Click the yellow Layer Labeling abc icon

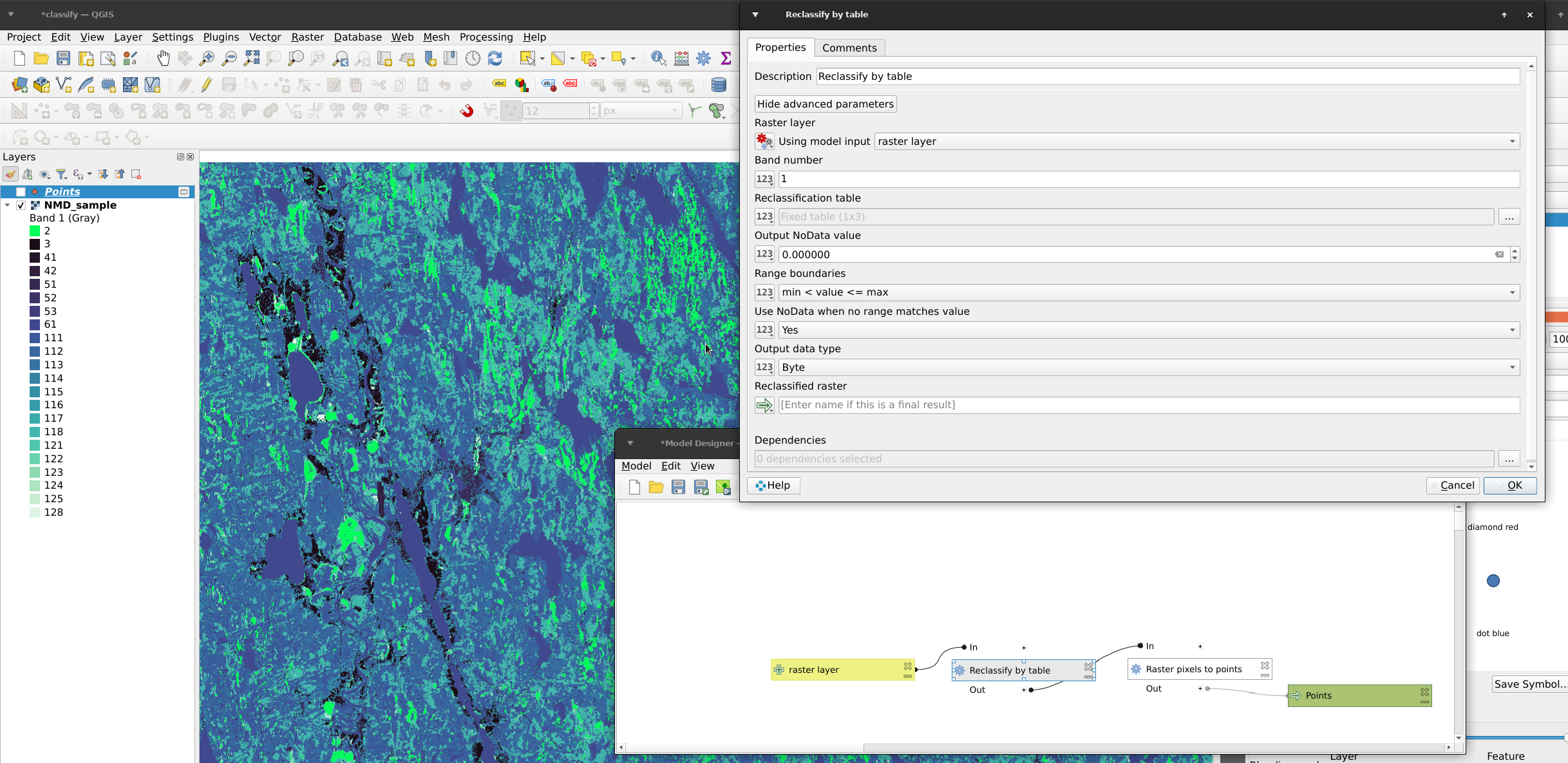pyautogui.click(x=499, y=84)
